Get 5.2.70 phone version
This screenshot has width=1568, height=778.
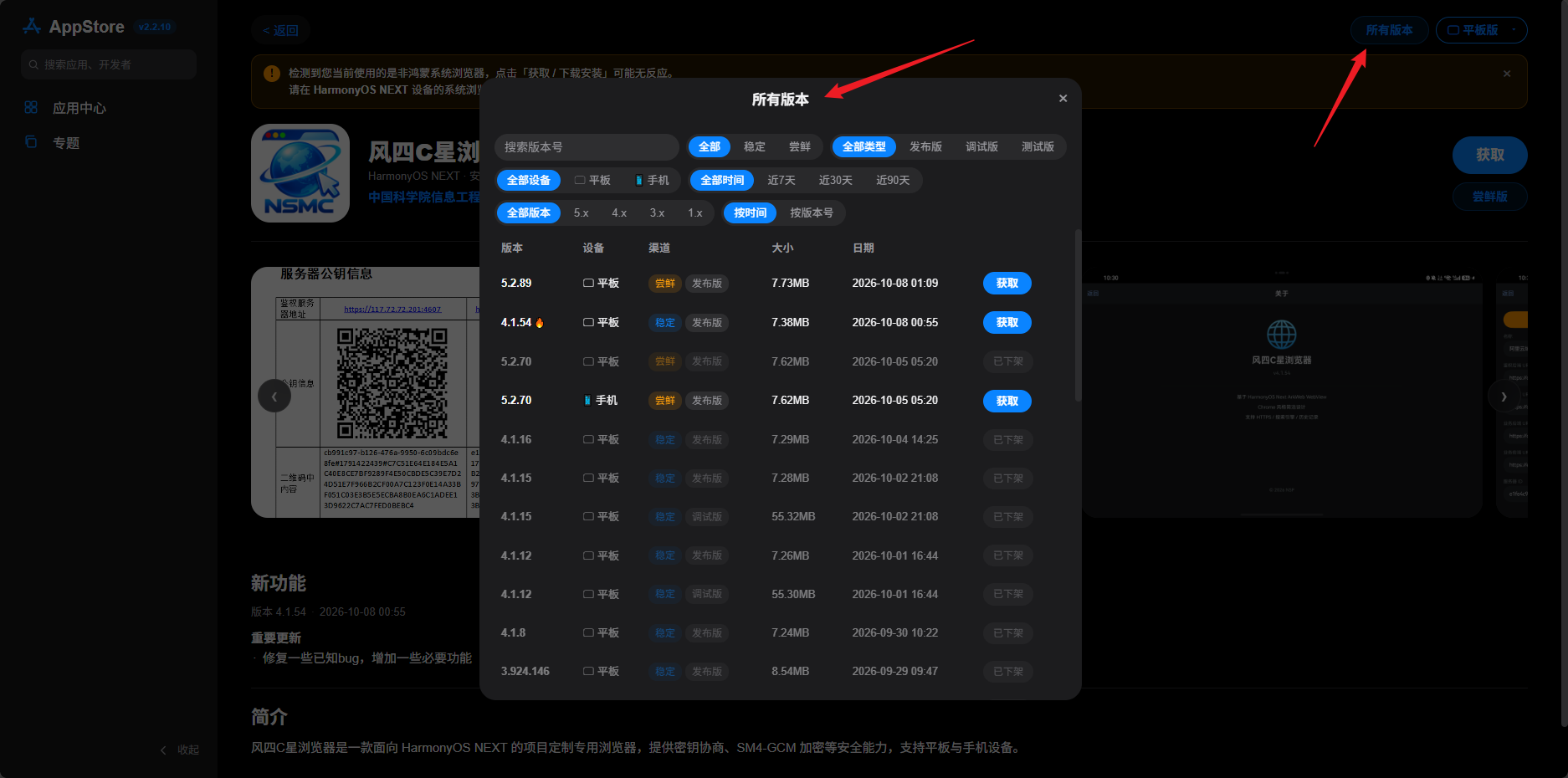1007,401
